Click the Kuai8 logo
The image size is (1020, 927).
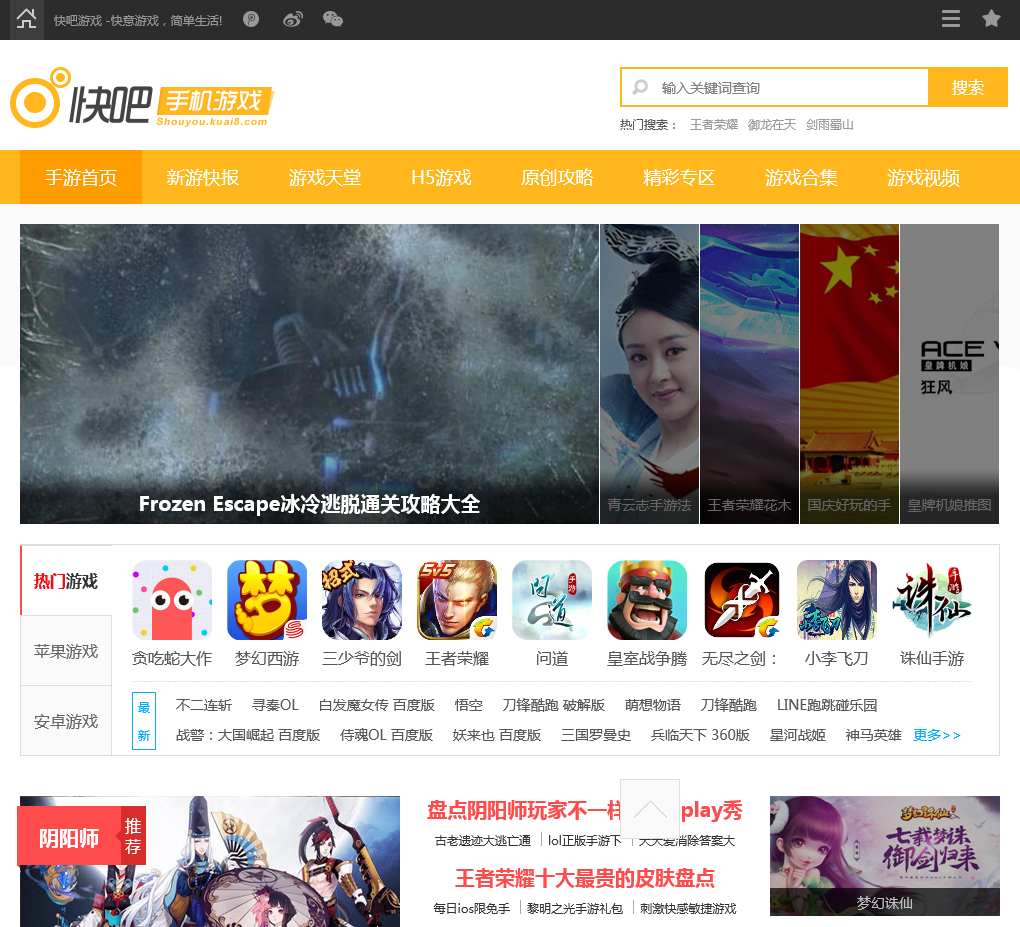point(142,98)
